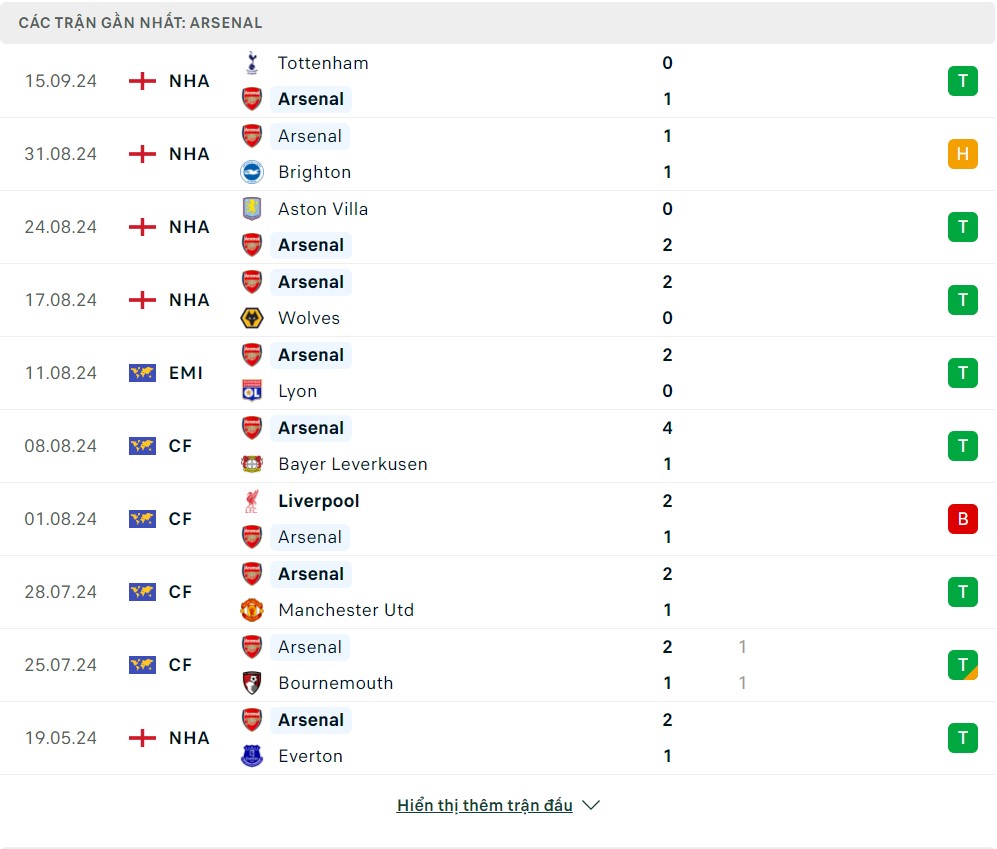
Task: Click the Bournemouth club crest icon
Action: point(252,683)
